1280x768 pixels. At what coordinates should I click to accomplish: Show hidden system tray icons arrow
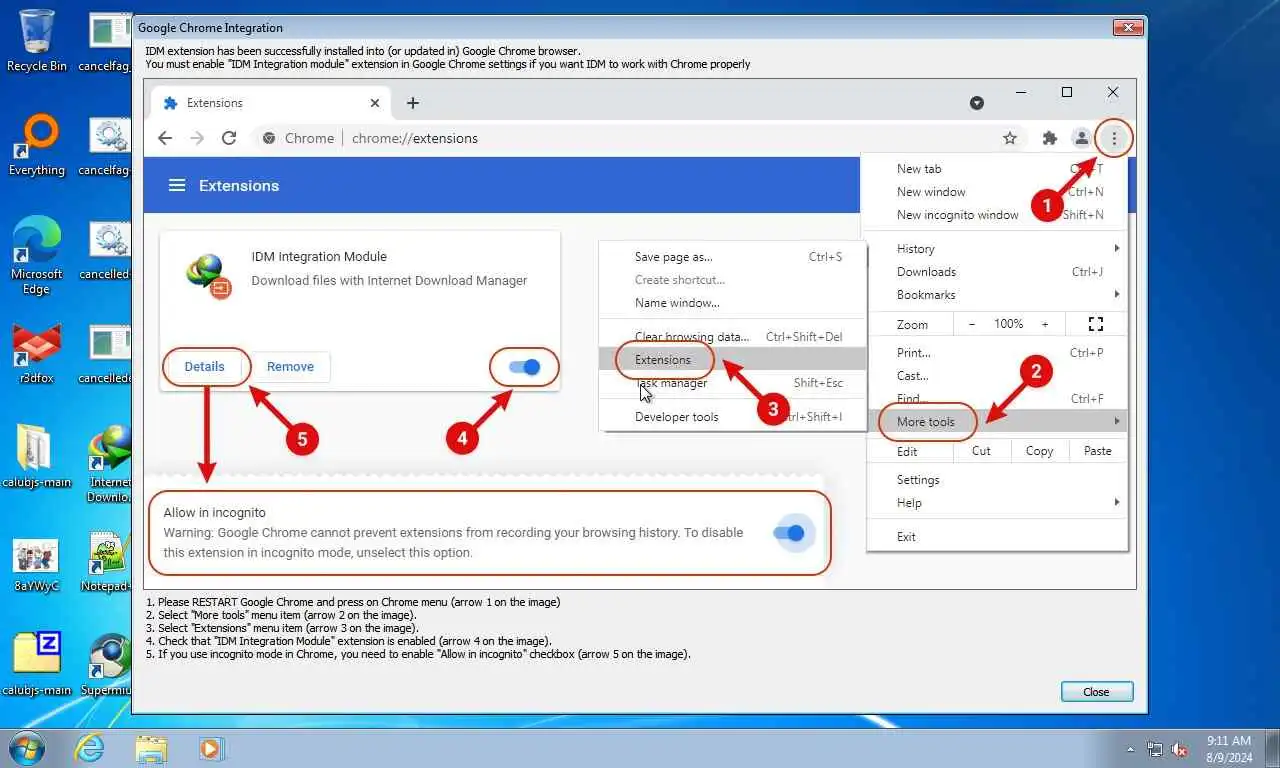pyautogui.click(x=1130, y=748)
